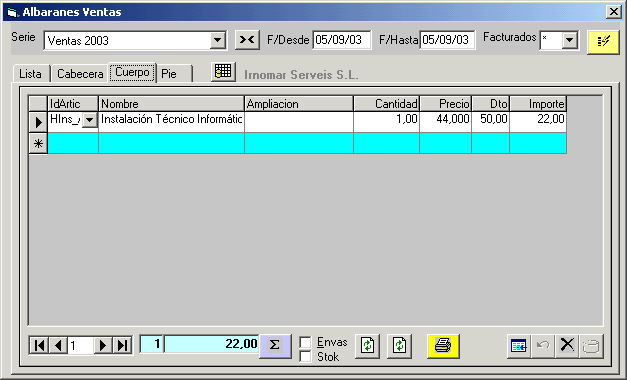Go to the last record arrow
Screen dimensions: 627x380
pos(123,345)
